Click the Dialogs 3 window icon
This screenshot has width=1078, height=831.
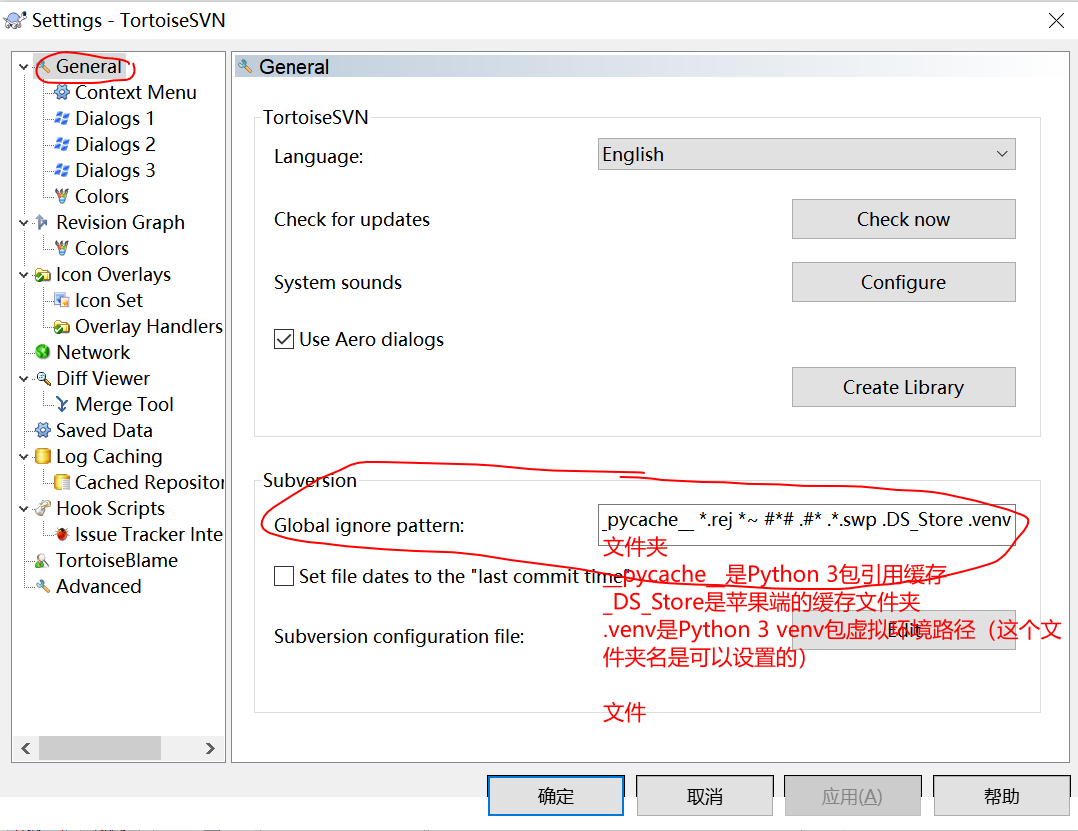tap(62, 170)
